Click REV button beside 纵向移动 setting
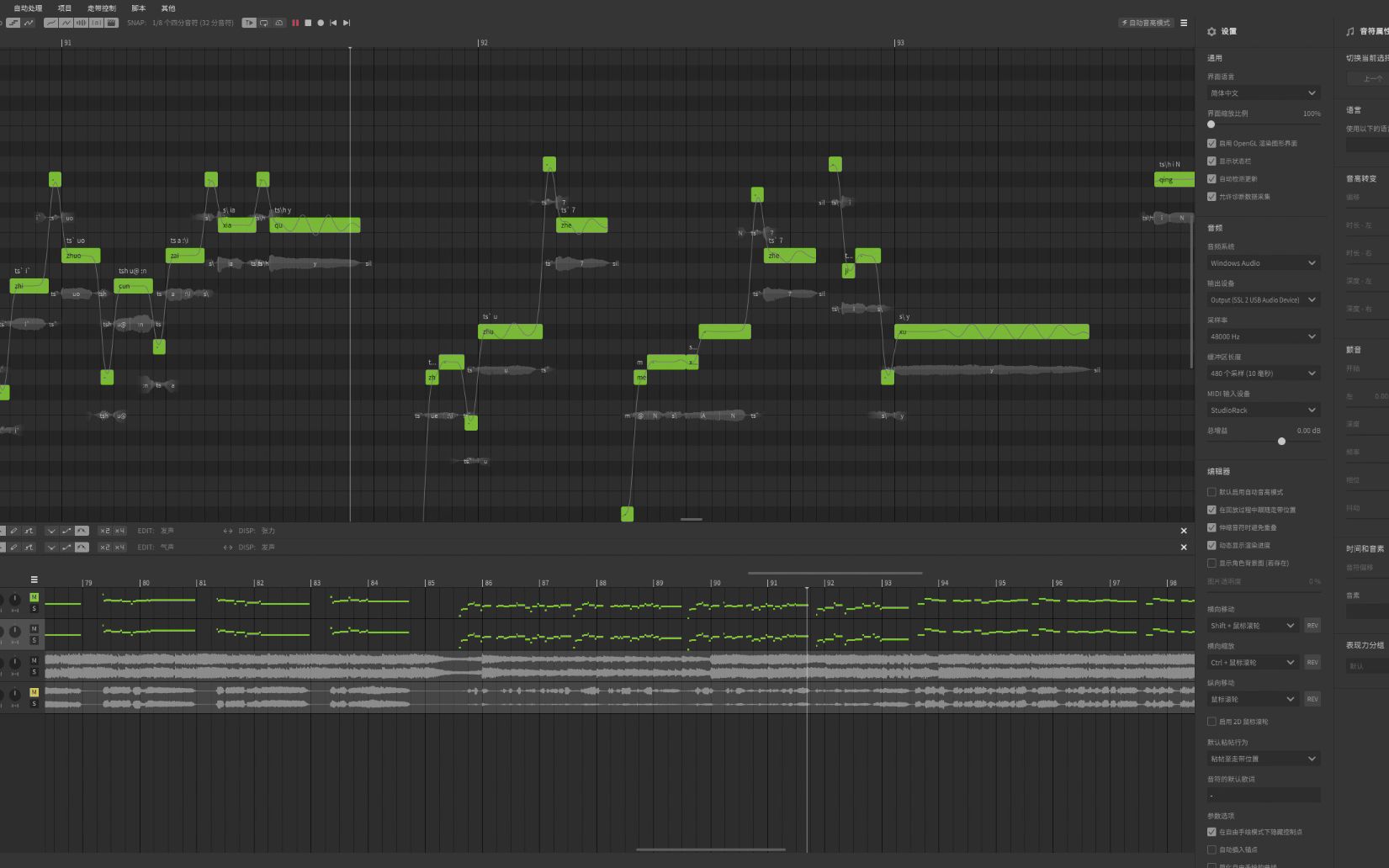The width and height of the screenshot is (1389, 868). click(1312, 699)
